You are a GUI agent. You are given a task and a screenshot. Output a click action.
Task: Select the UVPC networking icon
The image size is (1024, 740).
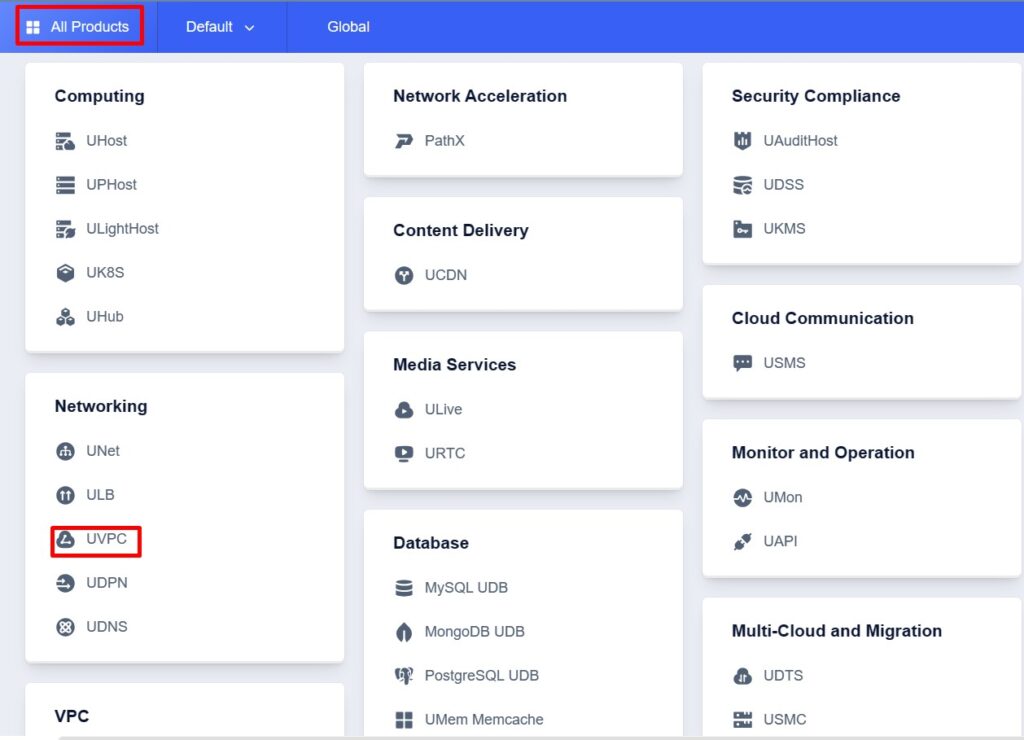click(66, 540)
